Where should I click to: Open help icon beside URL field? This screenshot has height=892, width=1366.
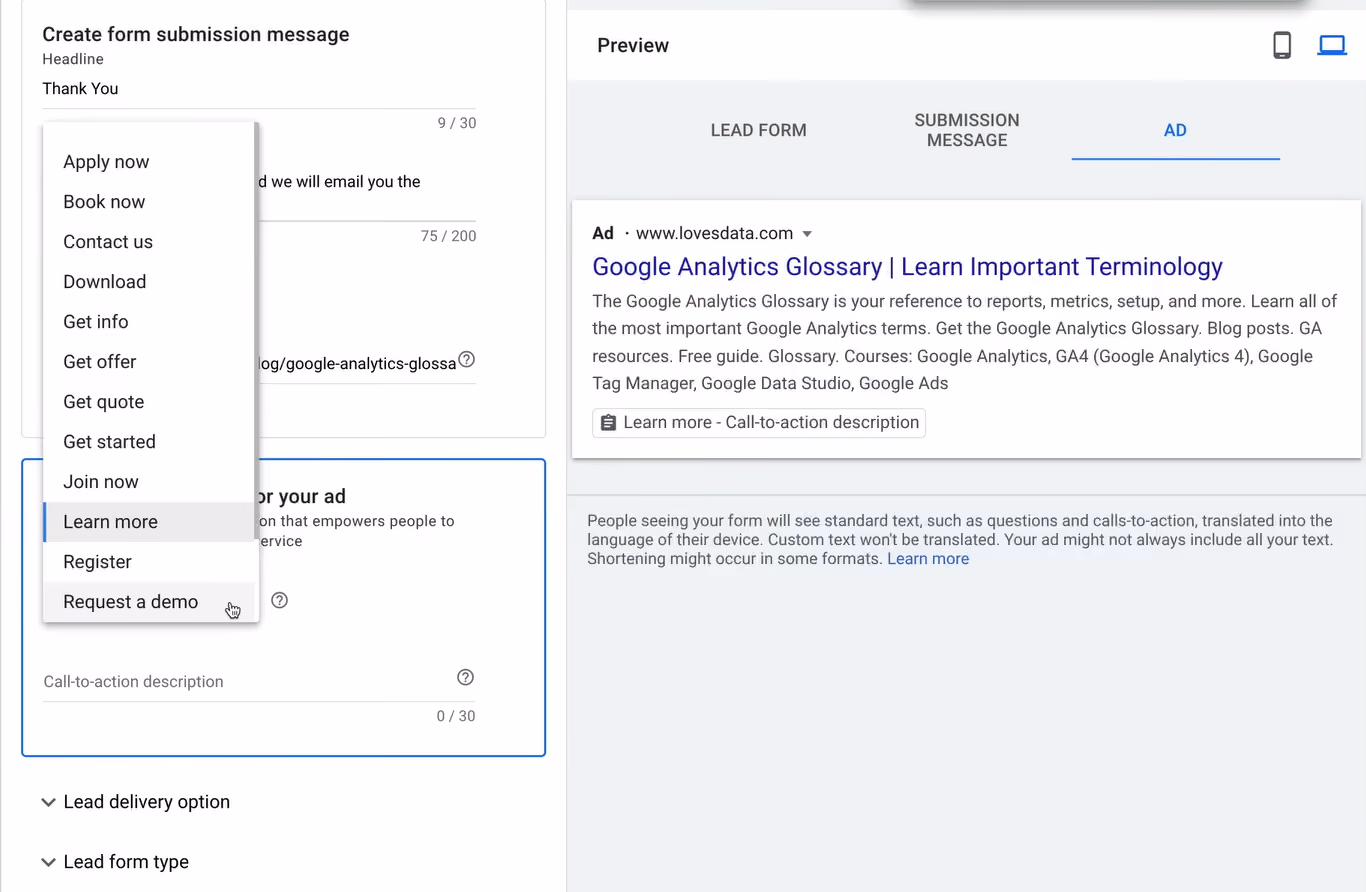(x=466, y=360)
